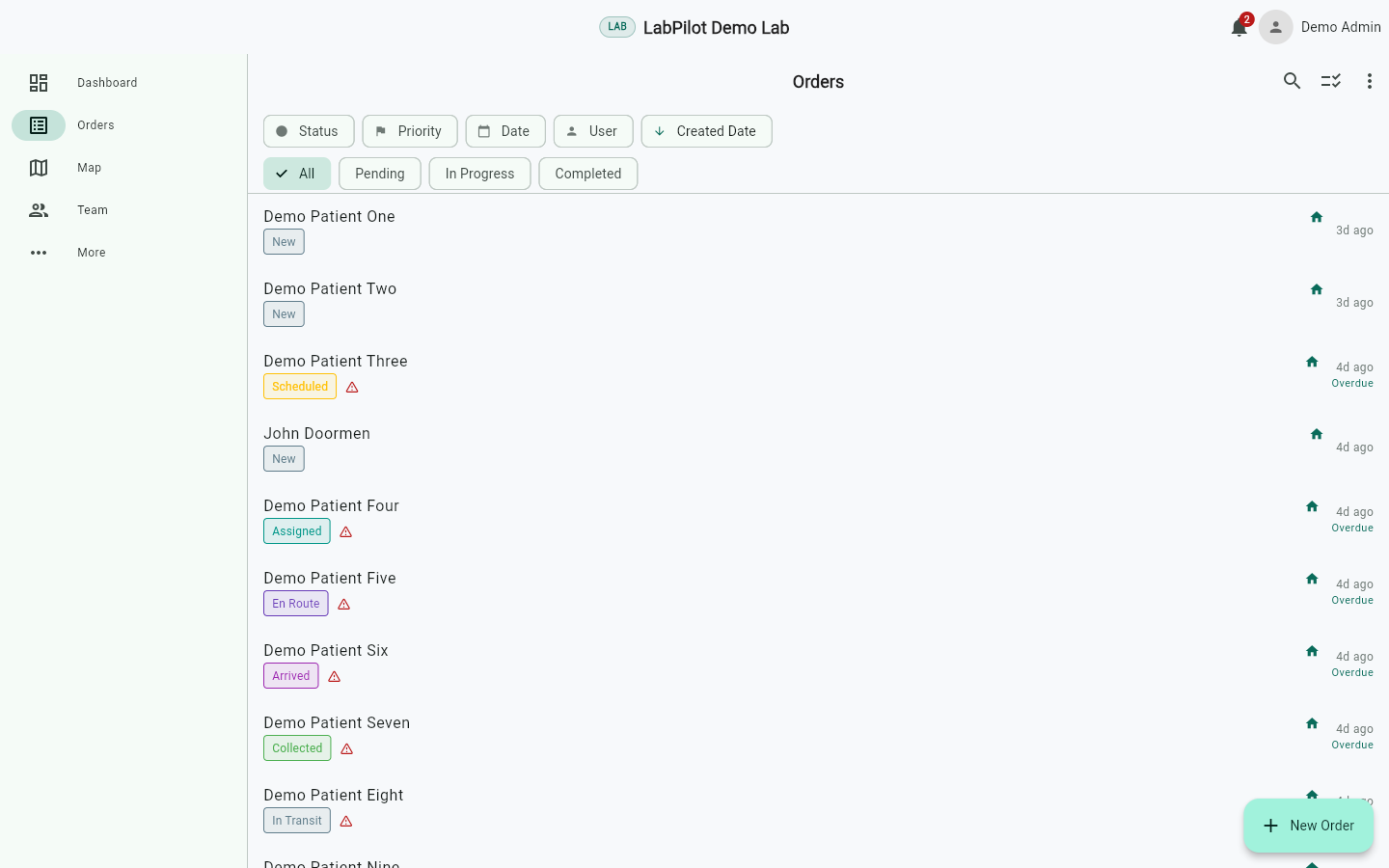Open Demo Patient One order
The width and height of the screenshot is (1389, 868).
818,230
